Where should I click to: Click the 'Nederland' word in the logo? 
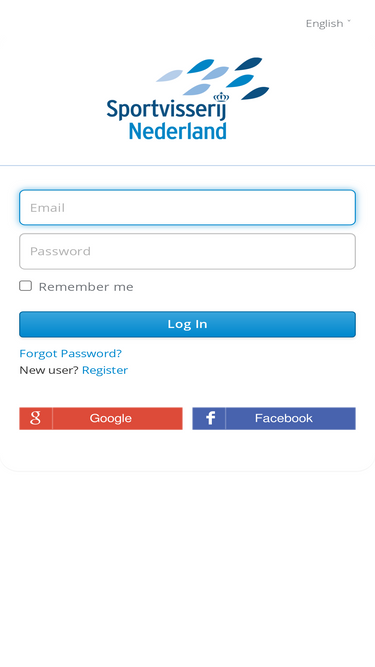tap(178, 131)
